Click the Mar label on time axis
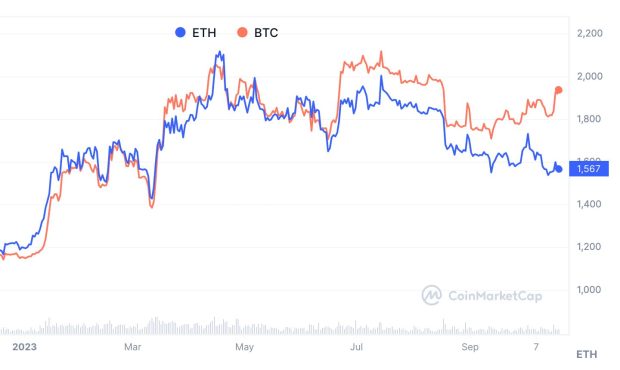 tap(132, 347)
